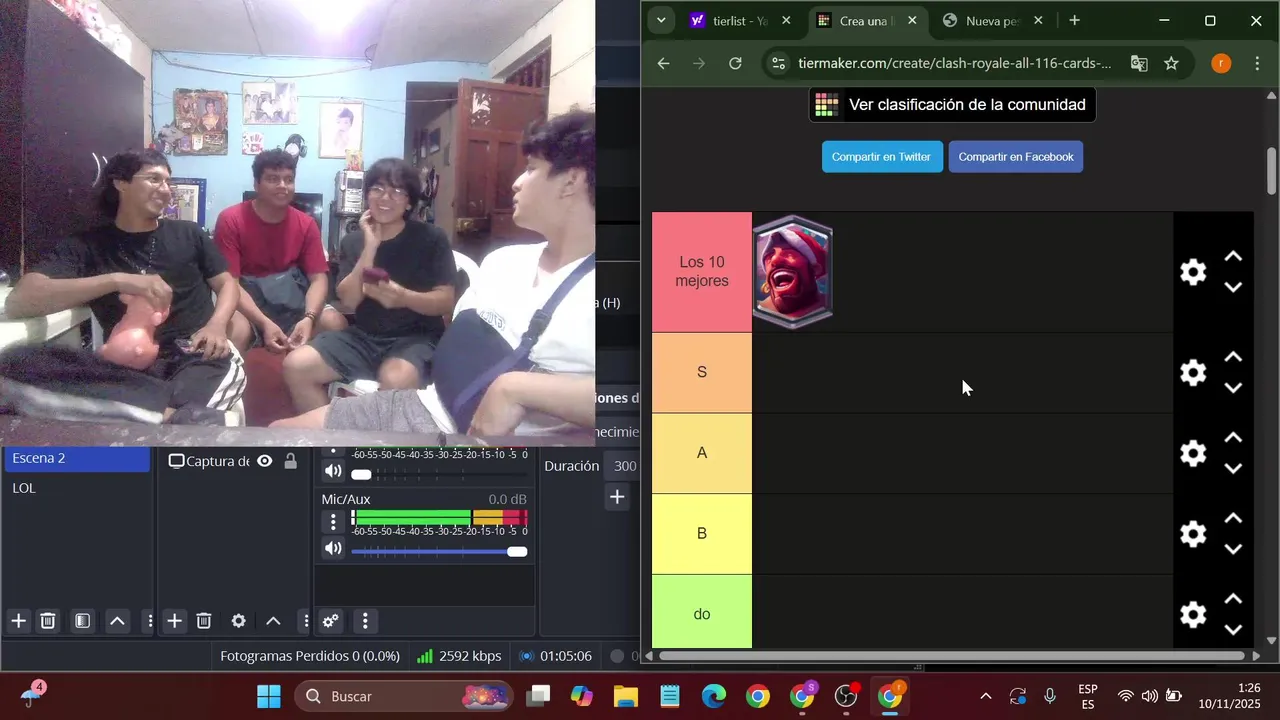Screen dimensions: 1280x720
Task: Open a new Chrome tab
Action: pos(1074,20)
